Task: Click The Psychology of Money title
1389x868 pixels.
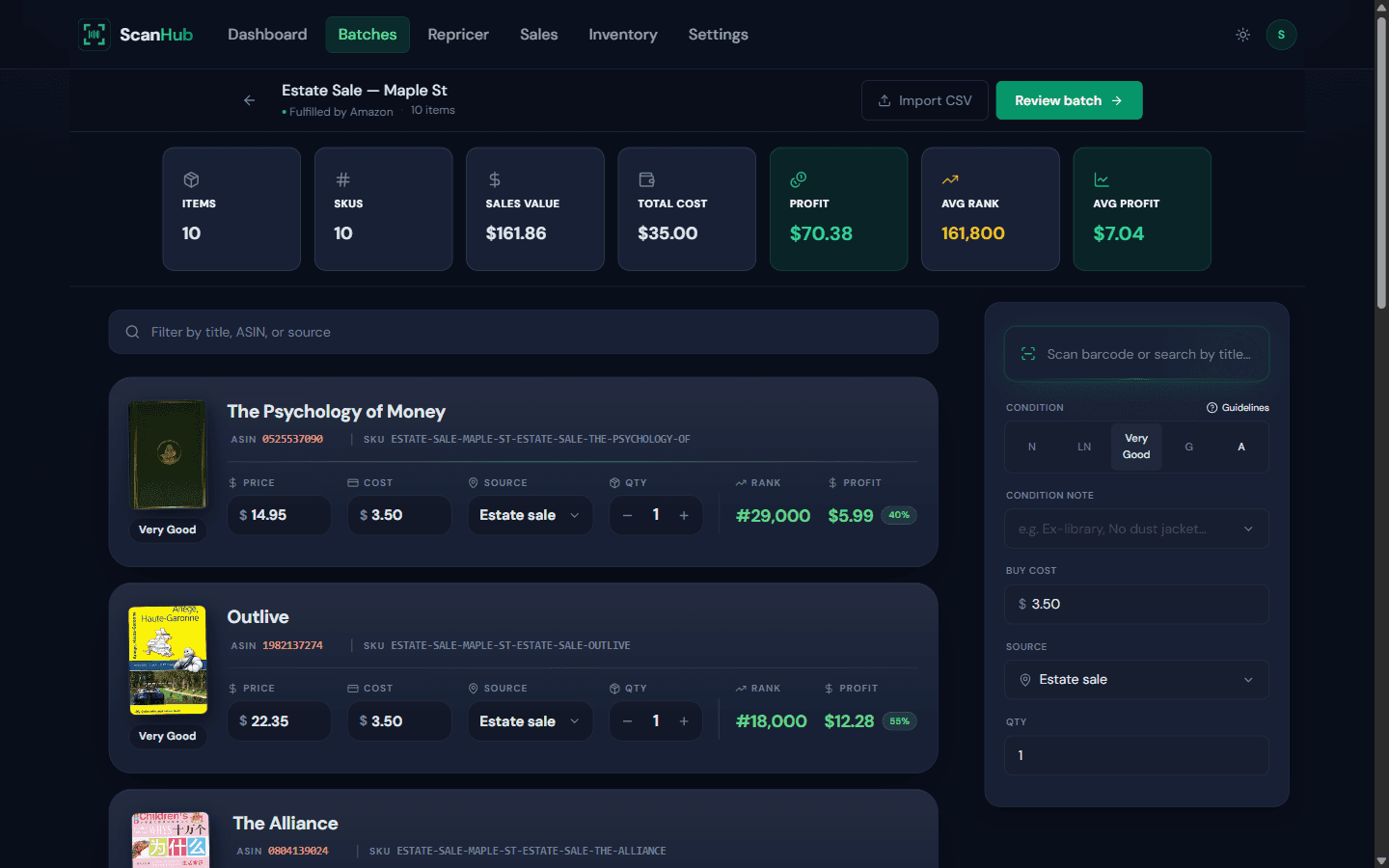Action: 336,412
